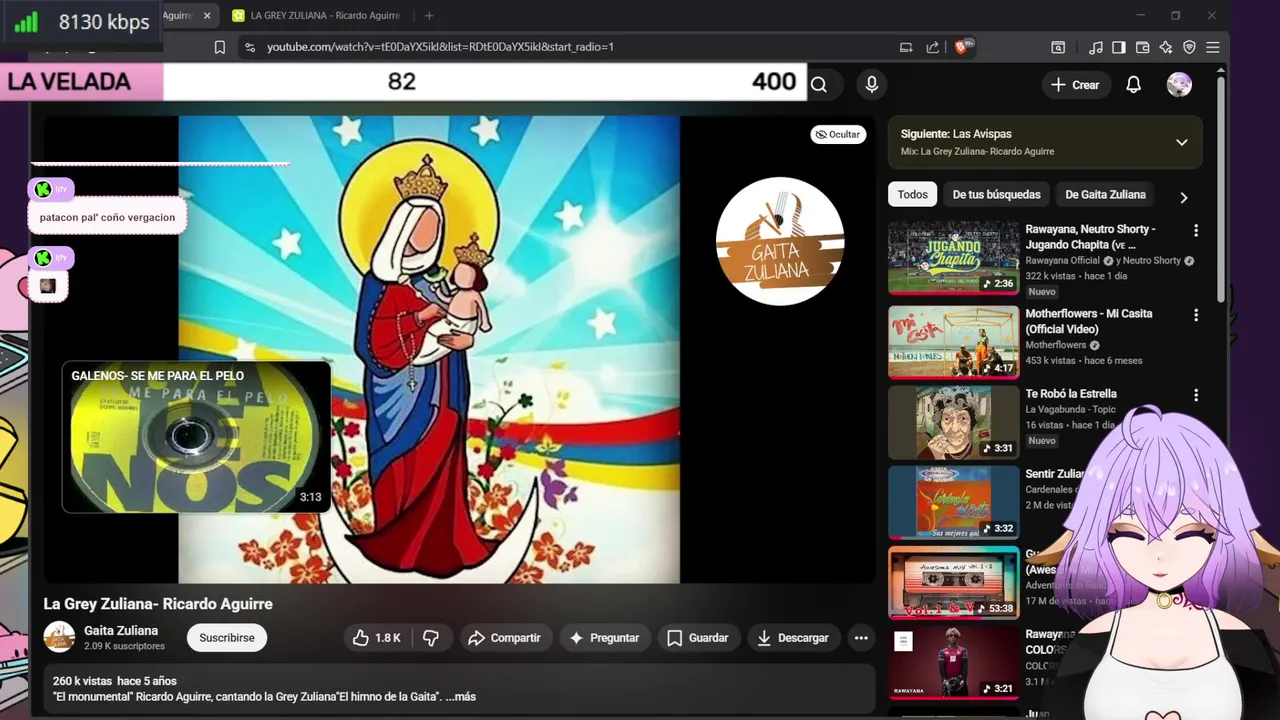Click the "260 k vistas hace 5 años" text

(x=114, y=681)
